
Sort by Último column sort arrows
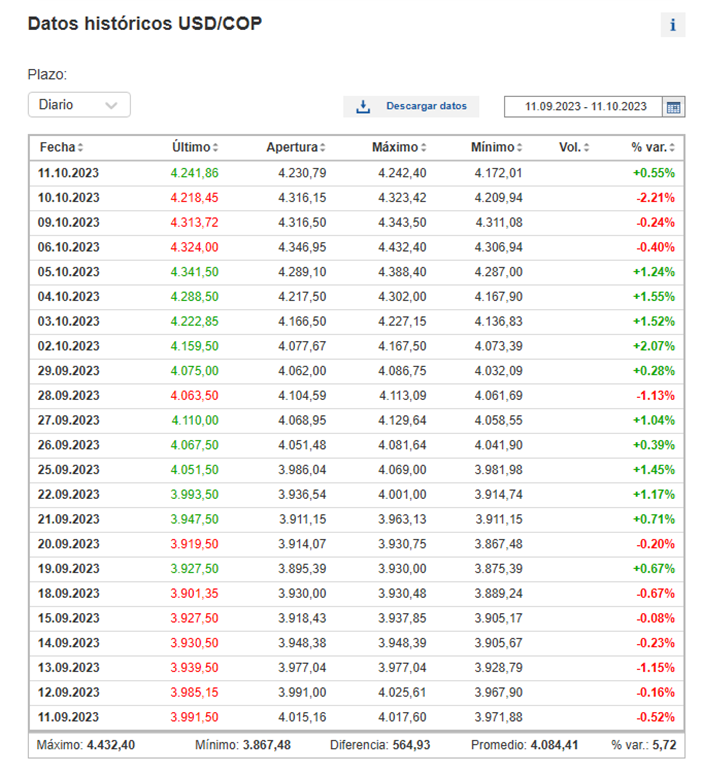[x=215, y=148]
